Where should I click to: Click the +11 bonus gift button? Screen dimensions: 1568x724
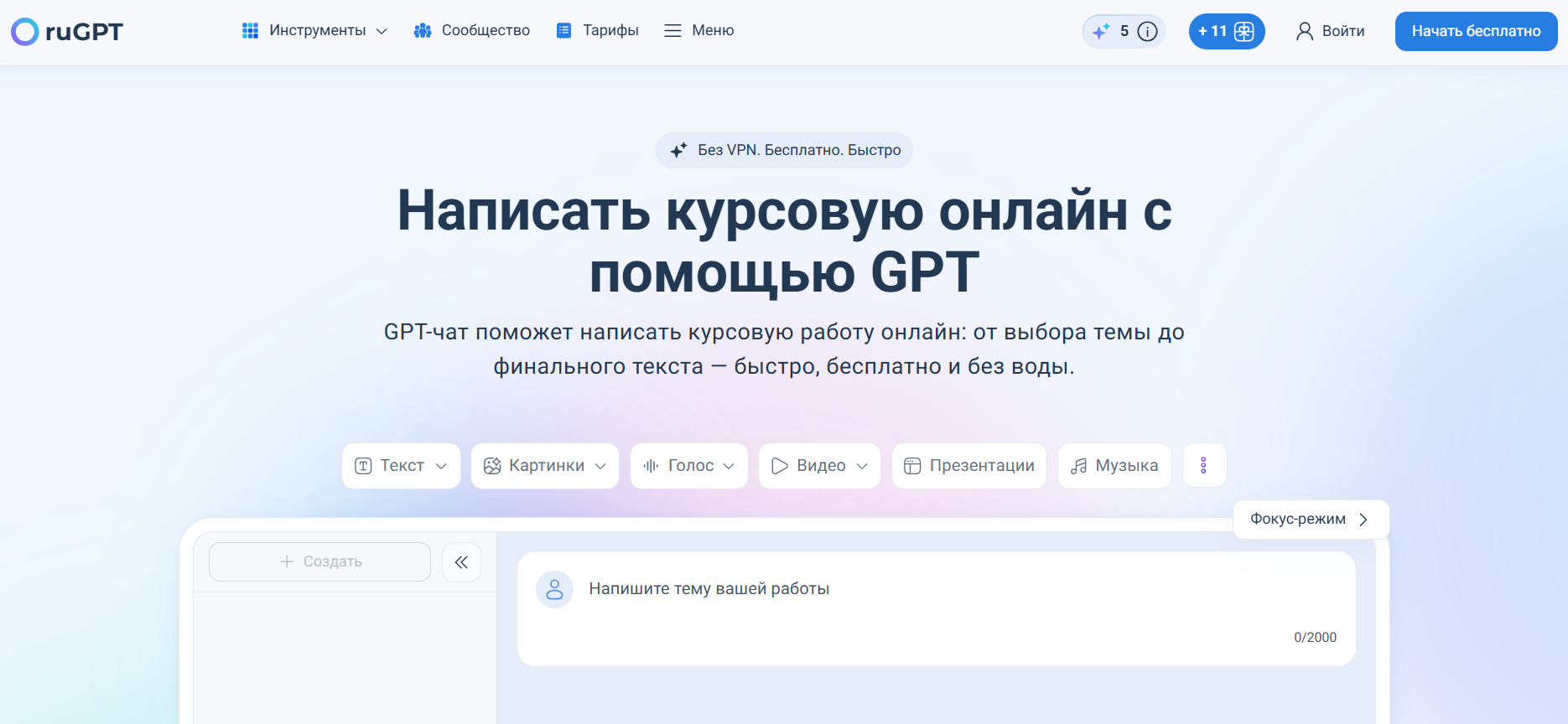point(1227,32)
